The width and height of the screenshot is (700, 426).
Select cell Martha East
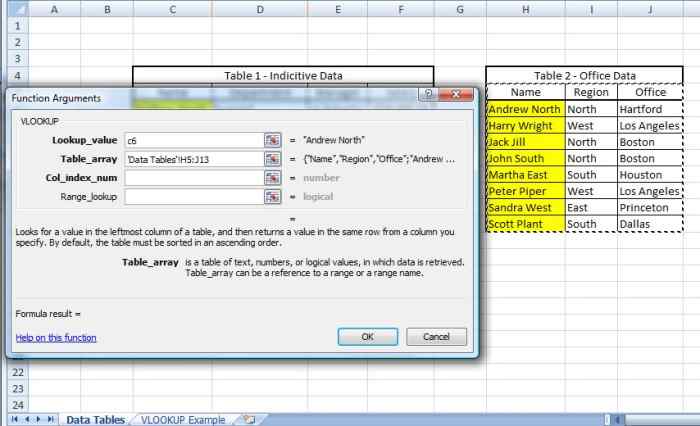pyautogui.click(x=525, y=175)
